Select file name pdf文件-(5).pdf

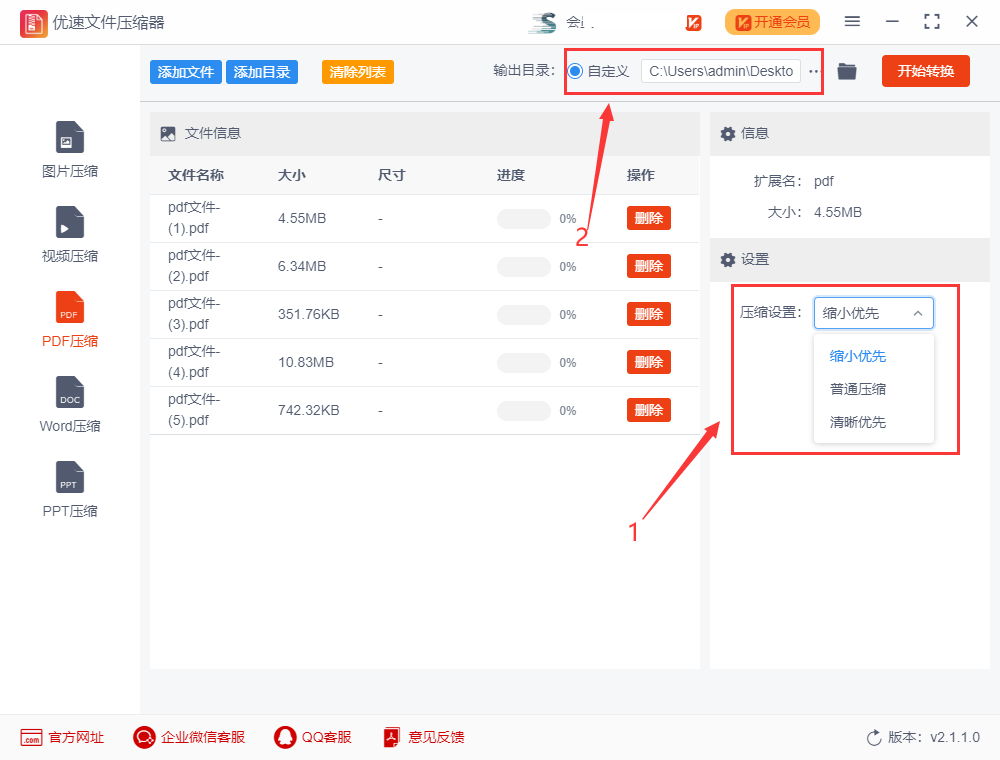(x=194, y=410)
